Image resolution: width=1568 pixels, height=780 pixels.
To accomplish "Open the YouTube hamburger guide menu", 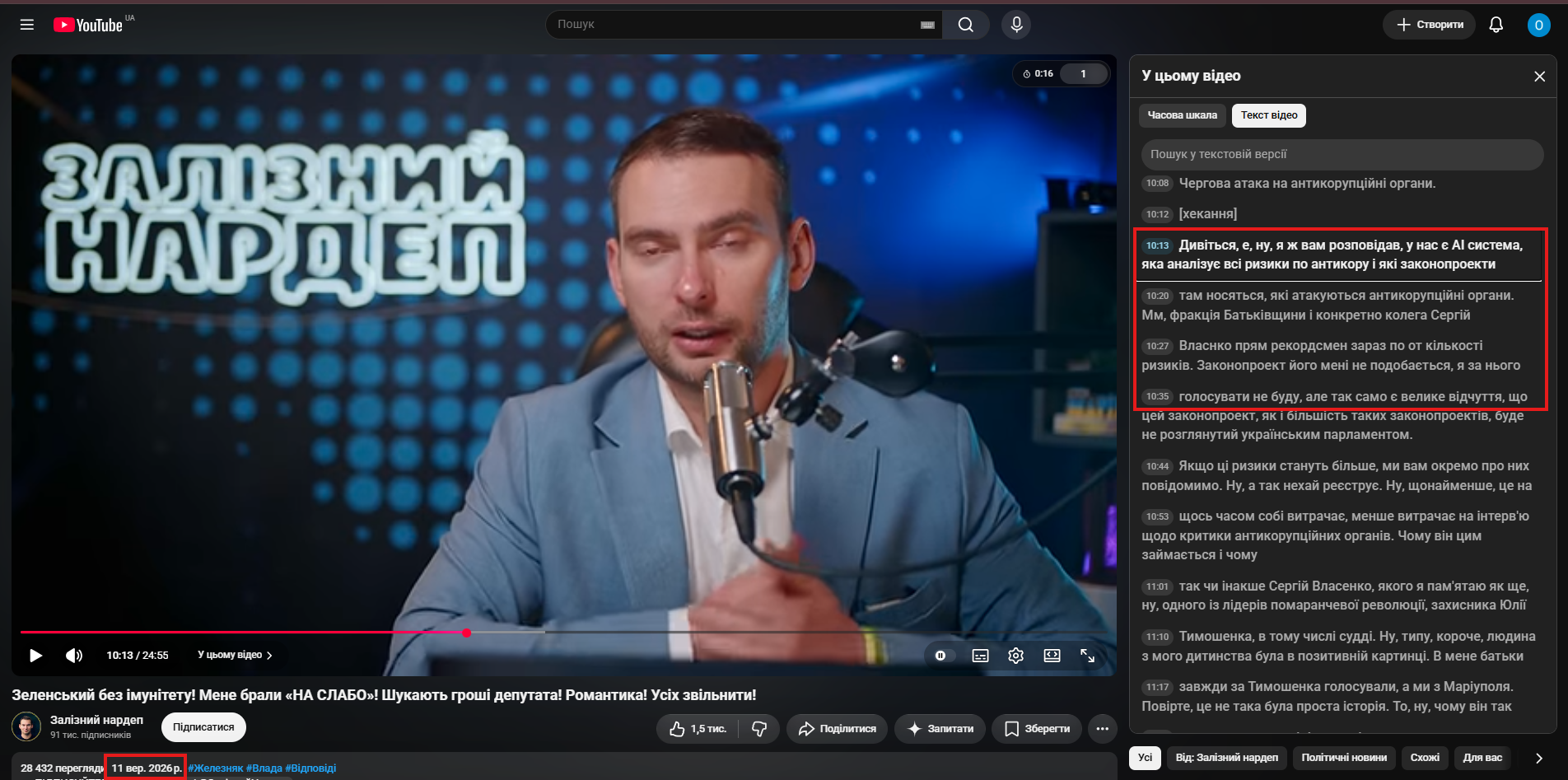I will (27, 25).
